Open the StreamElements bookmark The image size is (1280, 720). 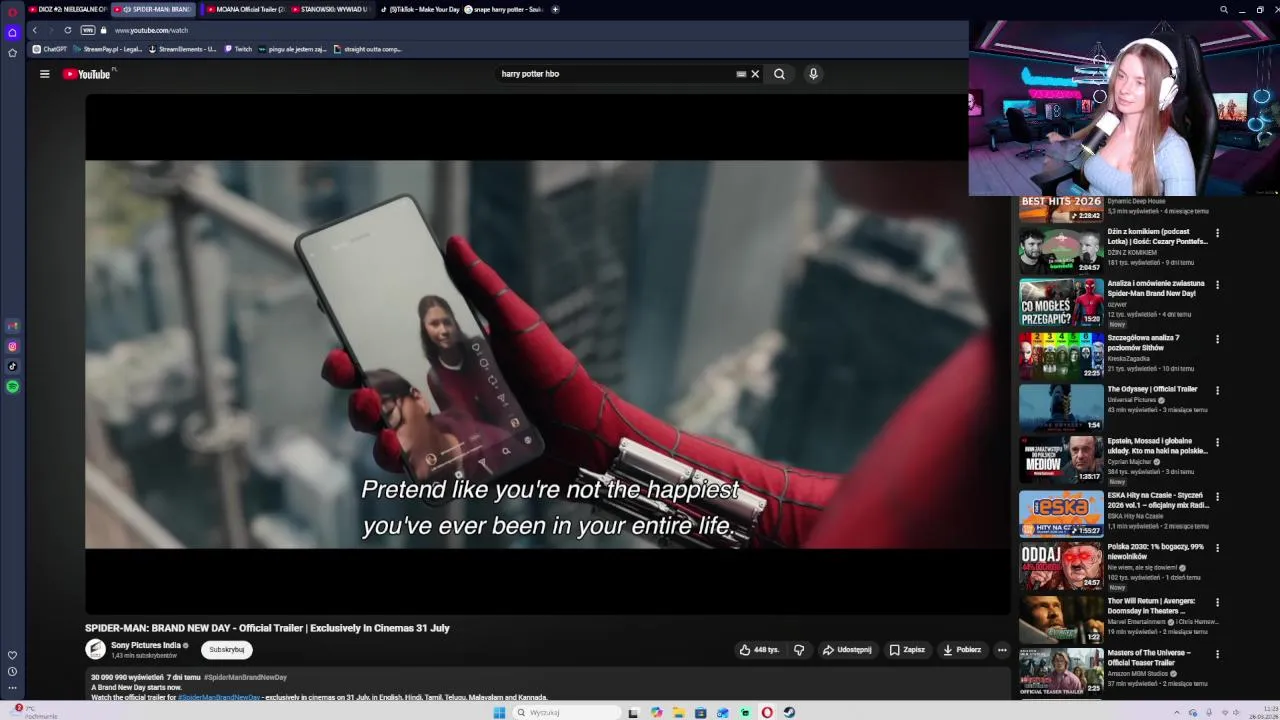click(182, 49)
